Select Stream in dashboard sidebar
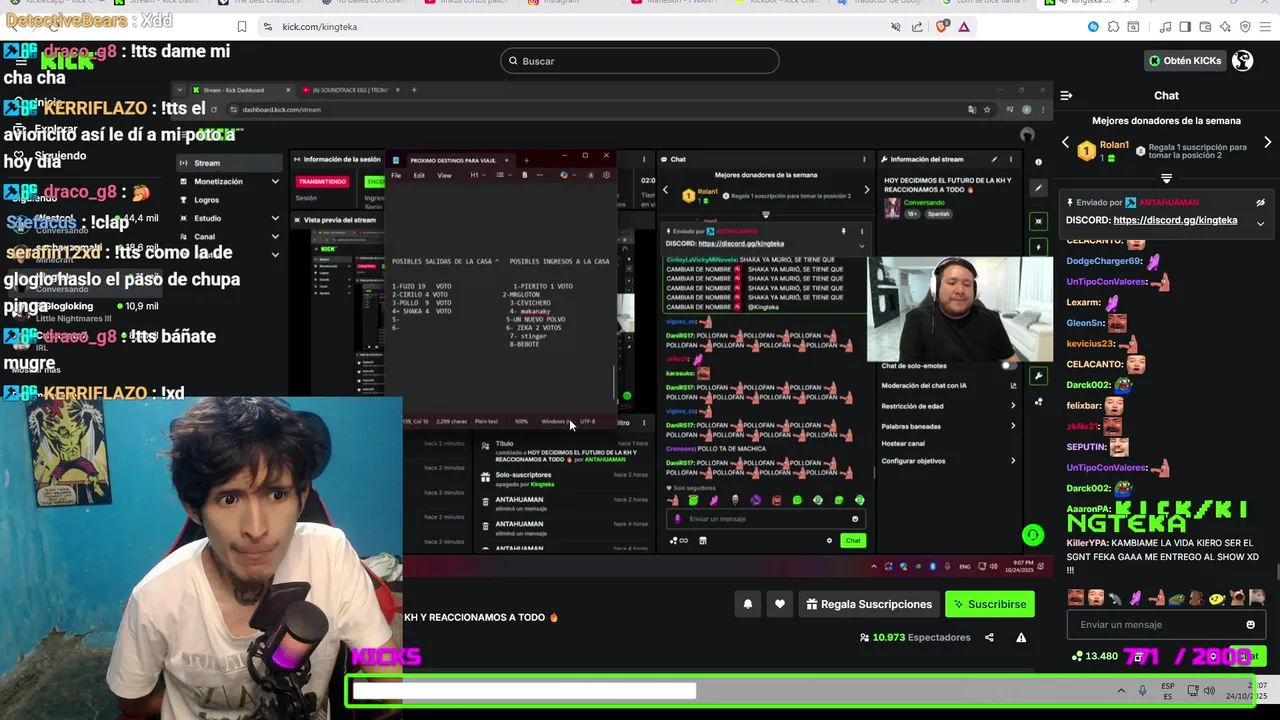The height and width of the screenshot is (720, 1280). (228, 163)
